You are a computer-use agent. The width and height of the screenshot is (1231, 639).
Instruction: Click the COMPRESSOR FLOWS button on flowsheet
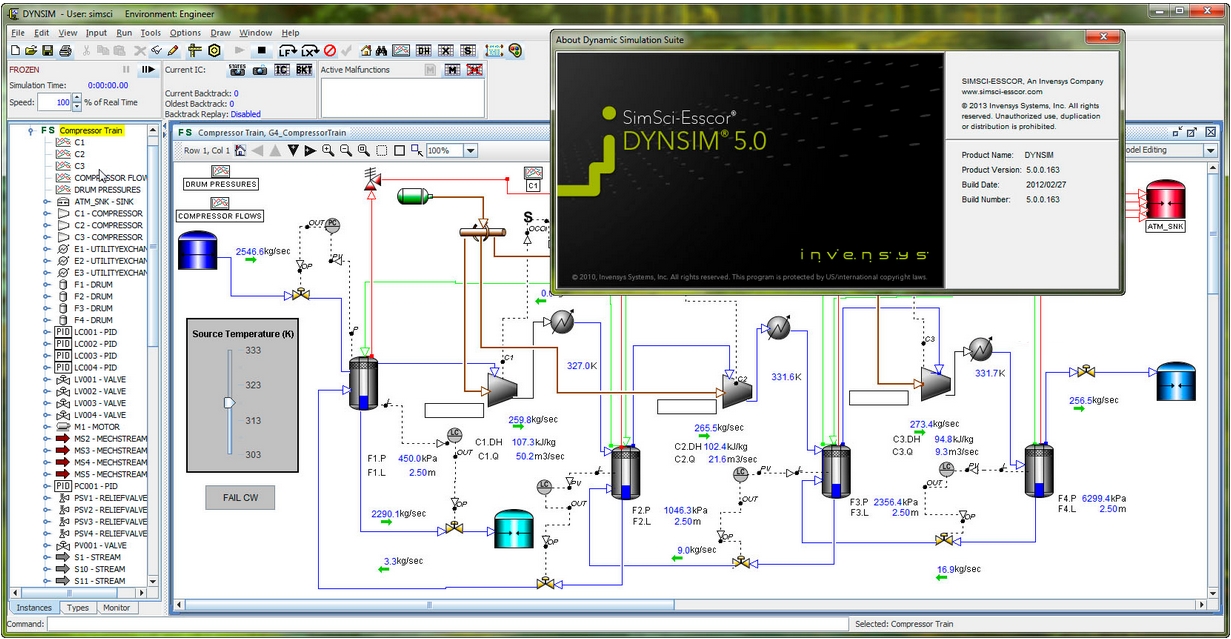coord(220,216)
